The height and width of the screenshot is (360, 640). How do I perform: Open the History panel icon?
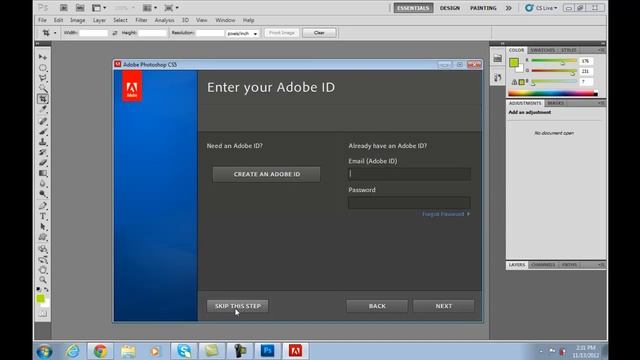tap(497, 78)
